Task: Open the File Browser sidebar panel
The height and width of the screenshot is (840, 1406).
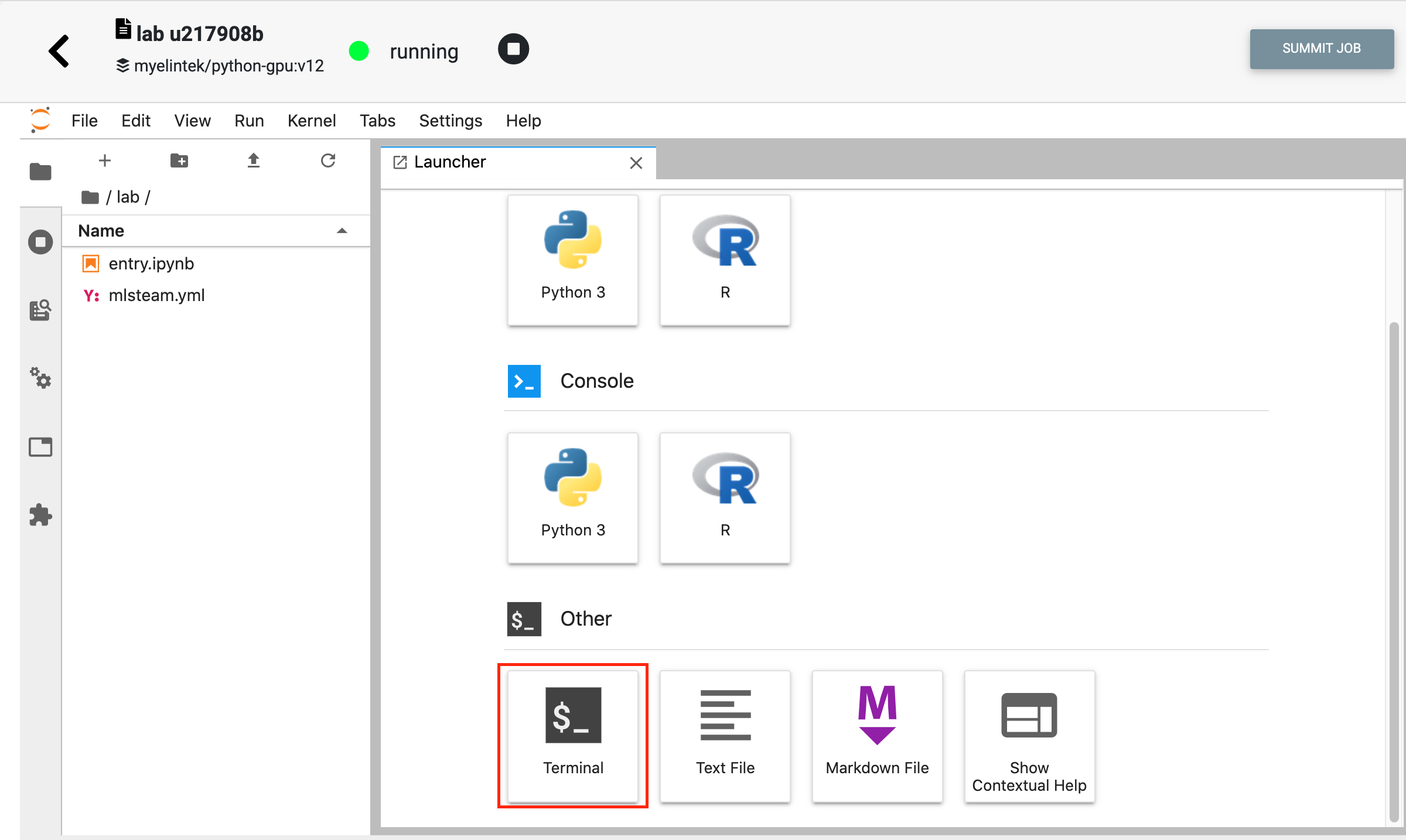Action: tap(40, 172)
